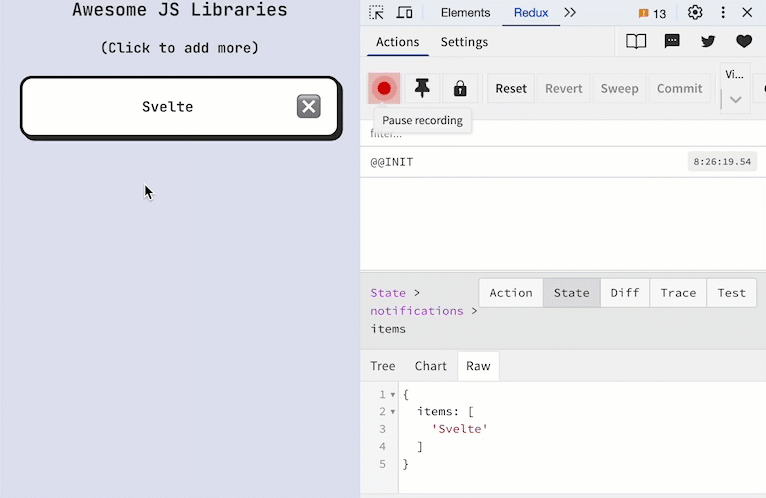This screenshot has height=498, width=766.
Task: Switch to the Tree view
Action: click(383, 366)
